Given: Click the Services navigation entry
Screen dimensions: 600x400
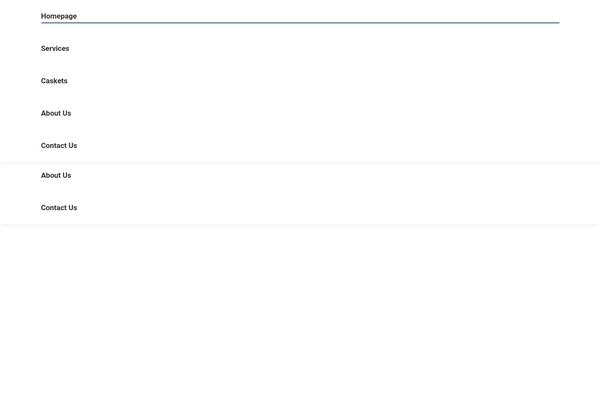Looking at the screenshot, I should [55, 49].
